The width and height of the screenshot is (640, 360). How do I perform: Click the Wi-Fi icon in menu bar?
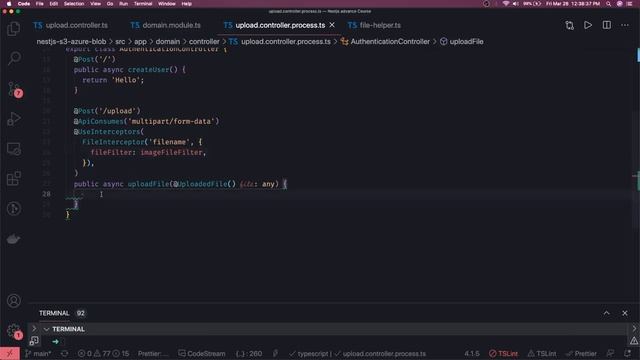pos(506,4)
